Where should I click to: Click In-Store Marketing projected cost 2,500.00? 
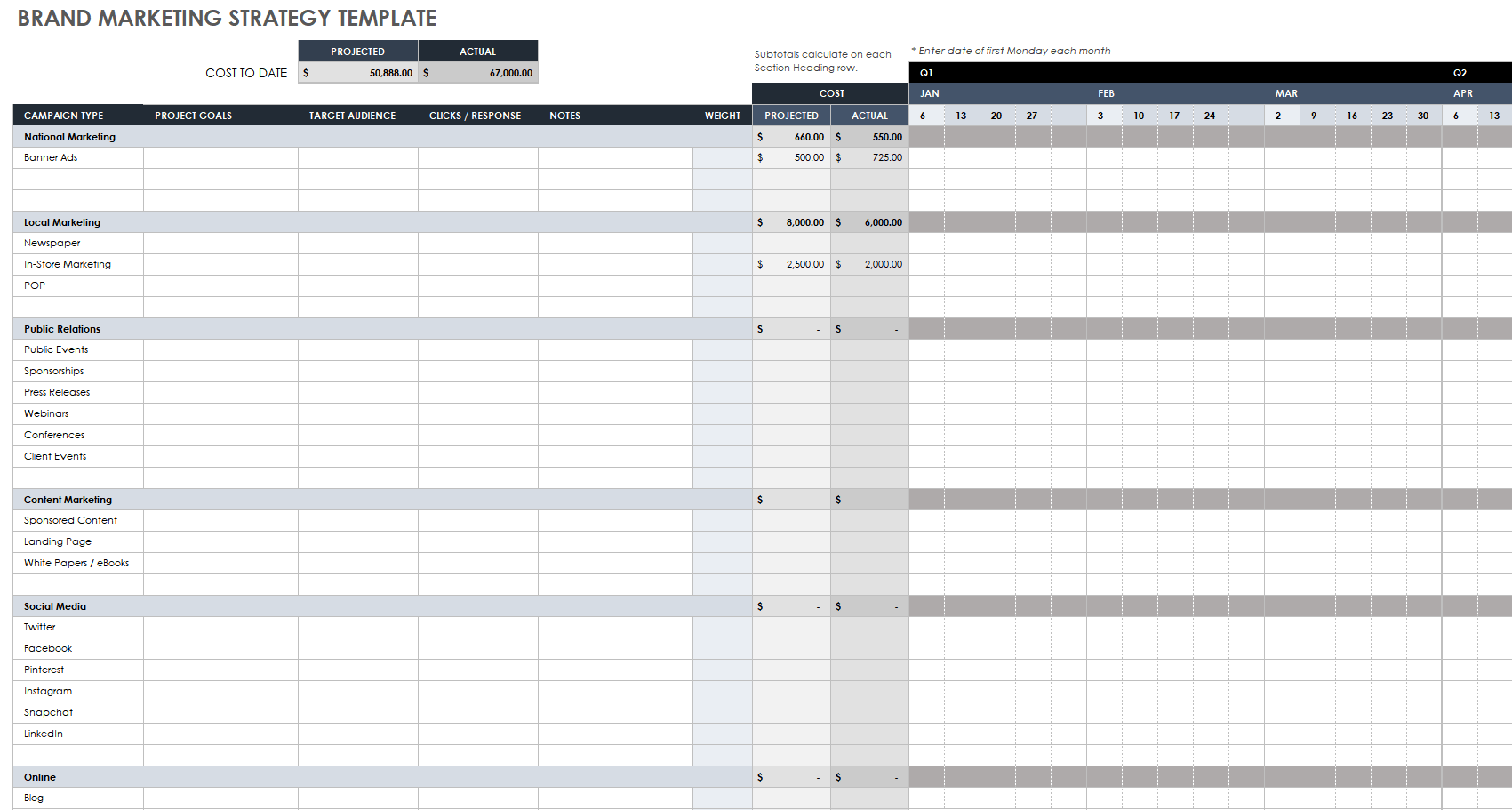pyautogui.click(x=791, y=264)
